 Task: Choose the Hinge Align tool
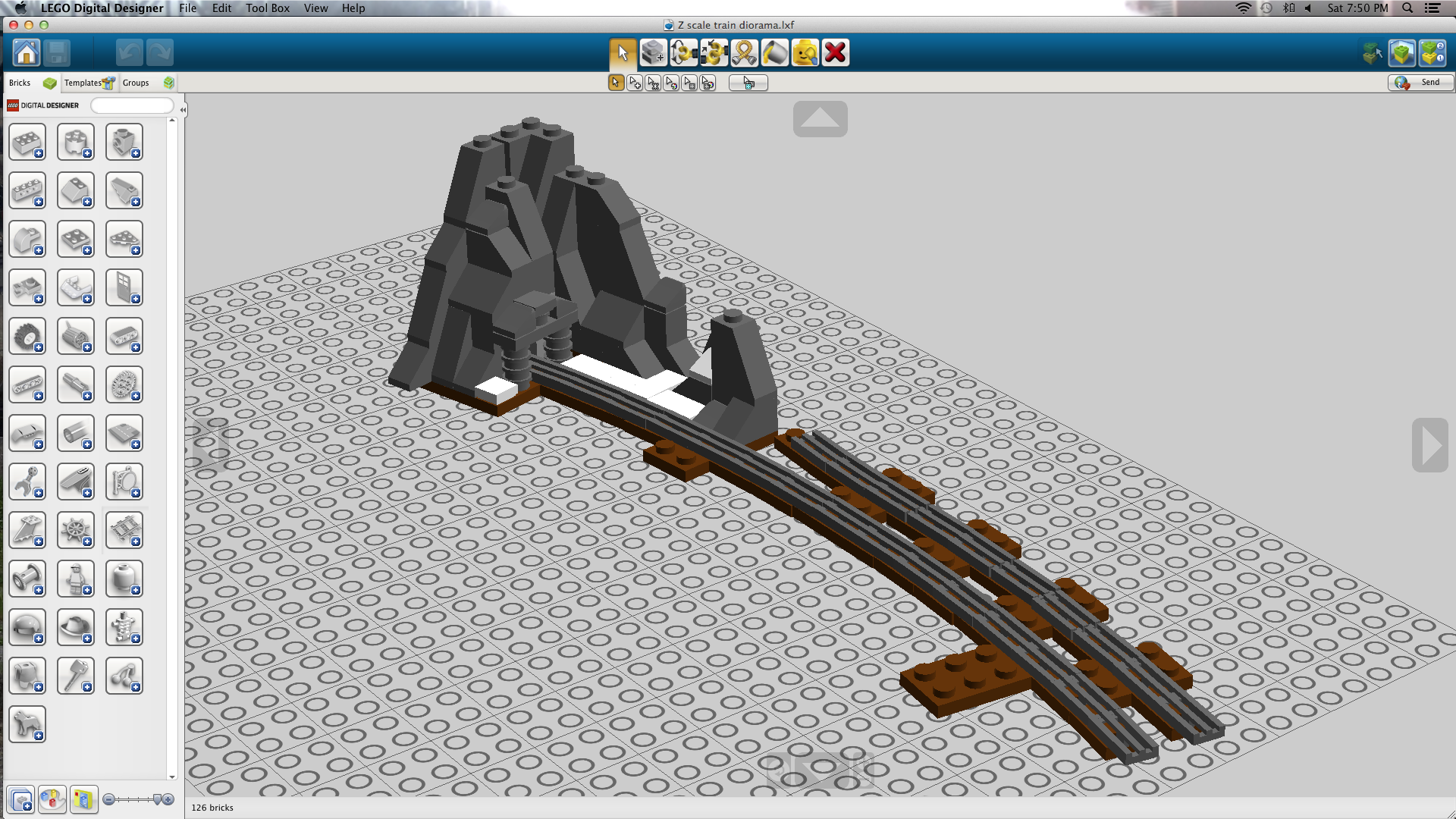coord(714,53)
